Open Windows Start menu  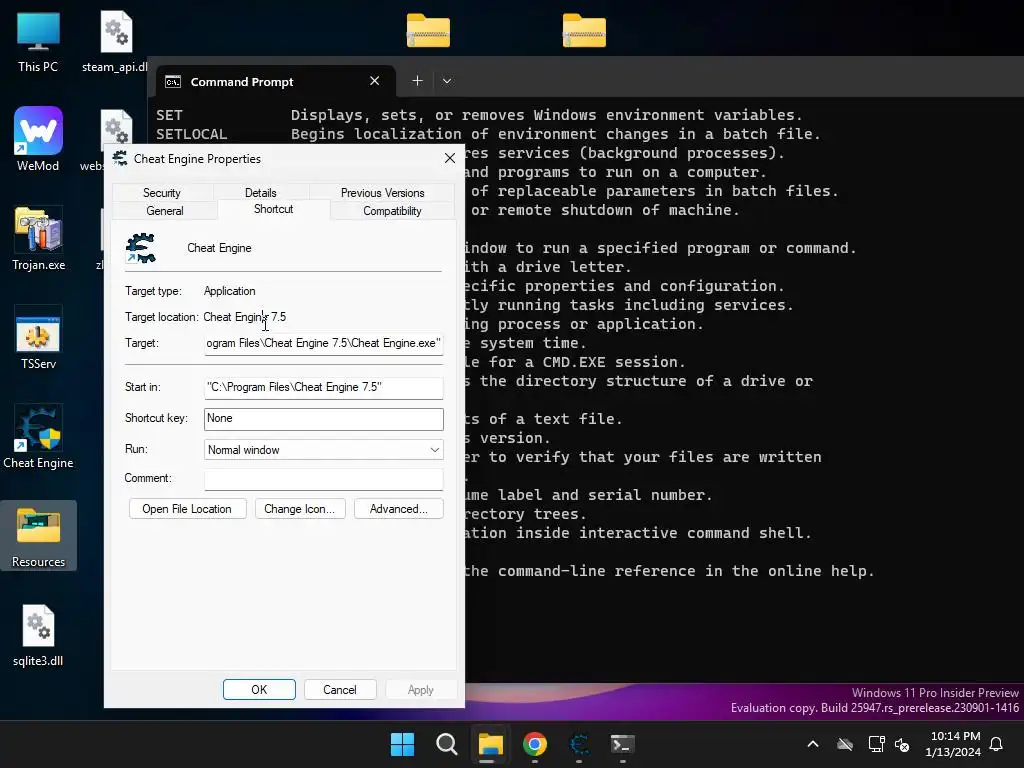coord(402,744)
